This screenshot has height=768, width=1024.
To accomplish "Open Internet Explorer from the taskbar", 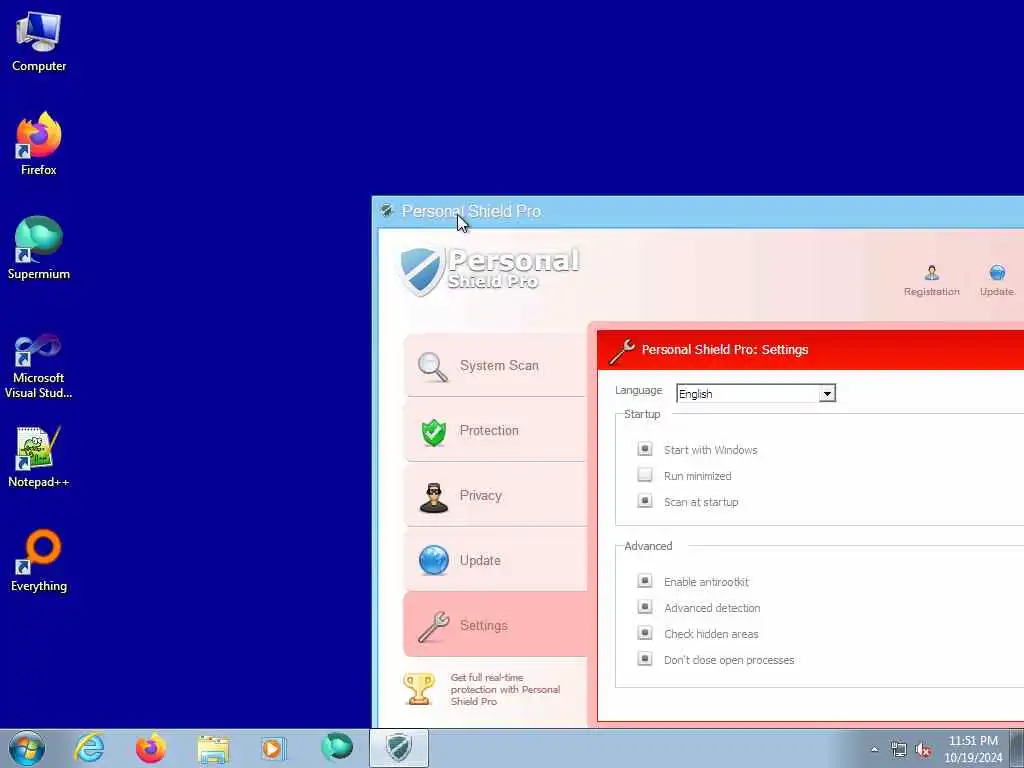I will click(x=89, y=748).
